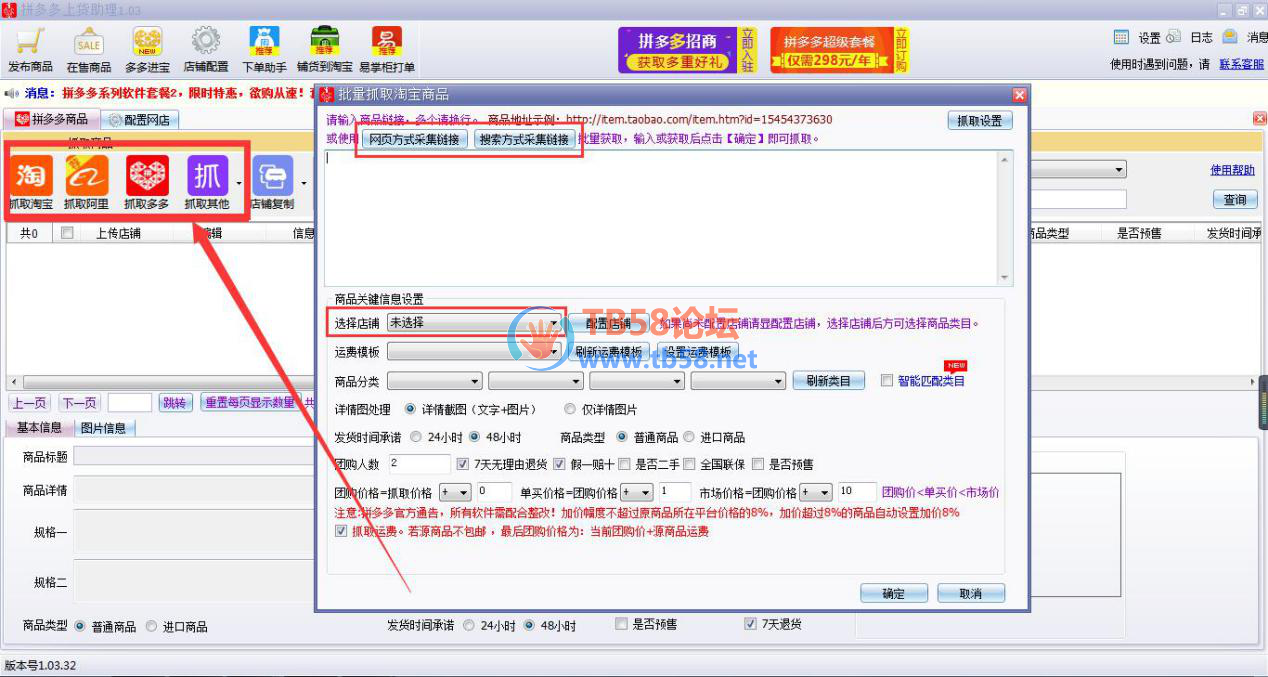The image size is (1268, 677).
Task: Open second 商品分类 dropdown
Action: (x=536, y=381)
